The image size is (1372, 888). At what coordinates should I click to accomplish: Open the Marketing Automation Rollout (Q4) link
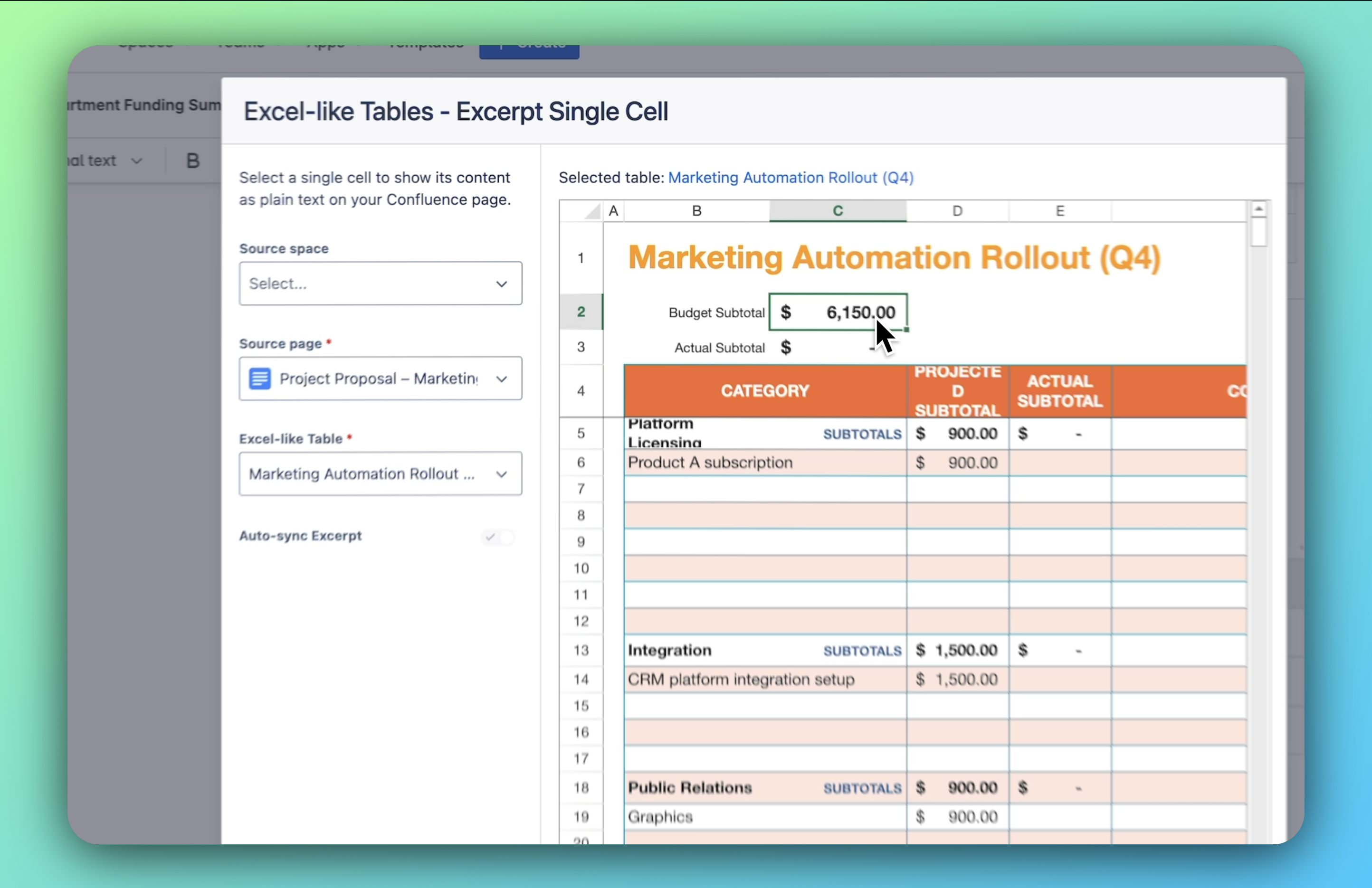coord(791,178)
